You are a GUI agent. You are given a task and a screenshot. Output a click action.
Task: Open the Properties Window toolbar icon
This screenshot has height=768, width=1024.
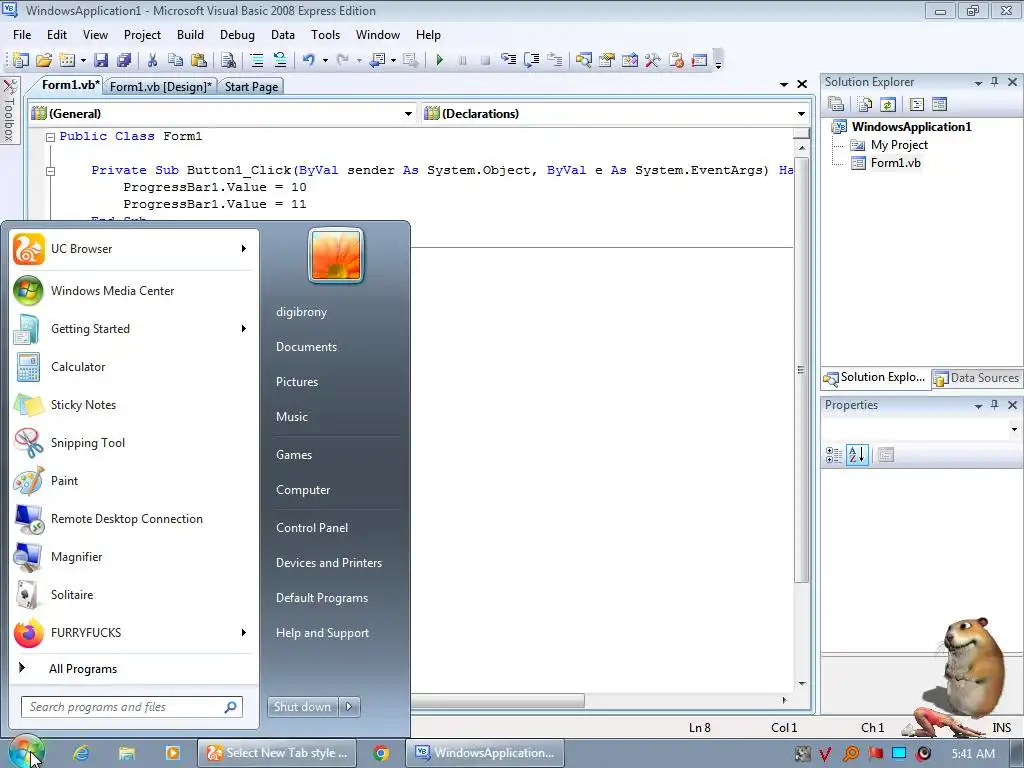(607, 60)
